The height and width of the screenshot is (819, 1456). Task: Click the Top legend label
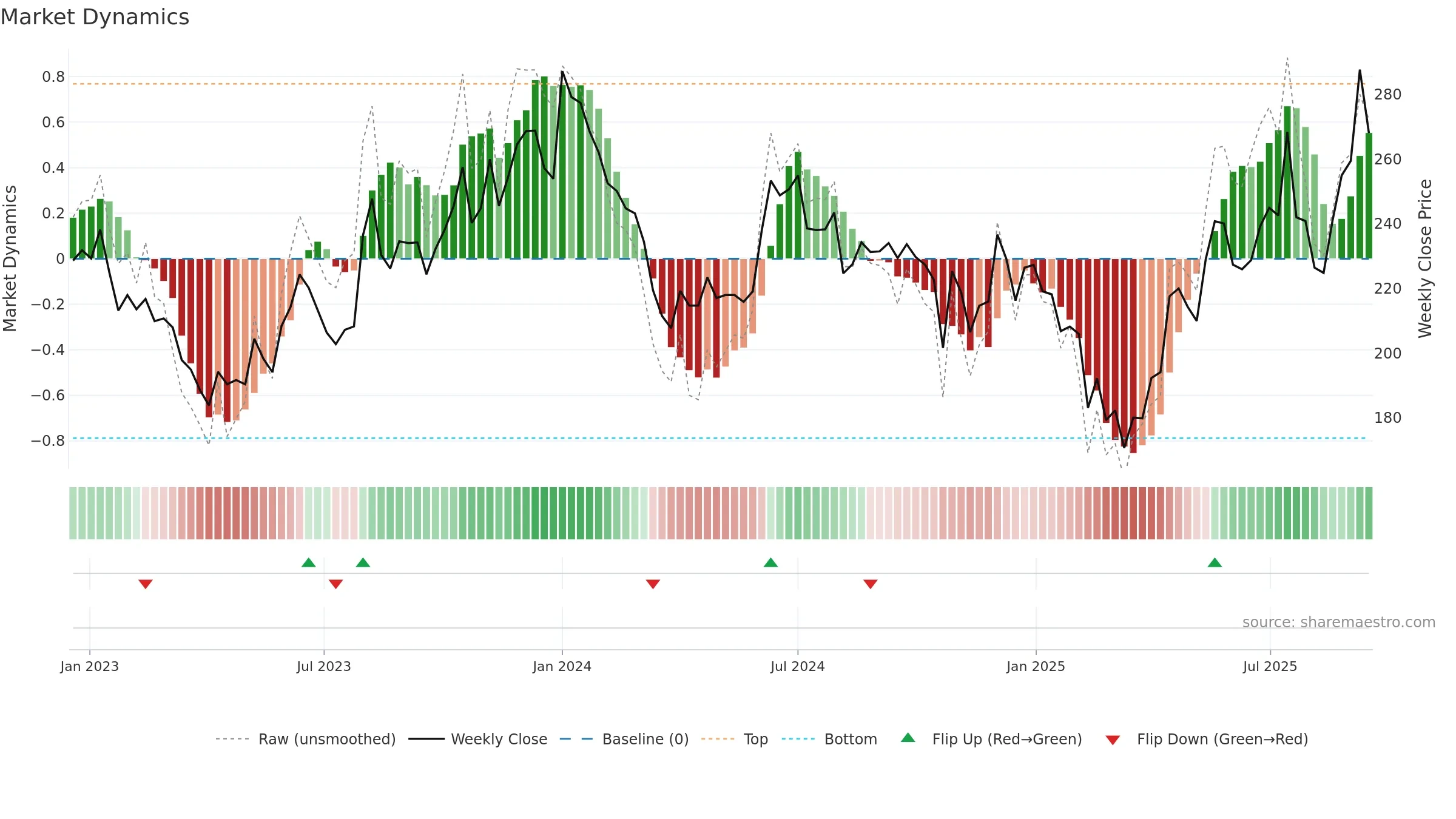[x=755, y=739]
